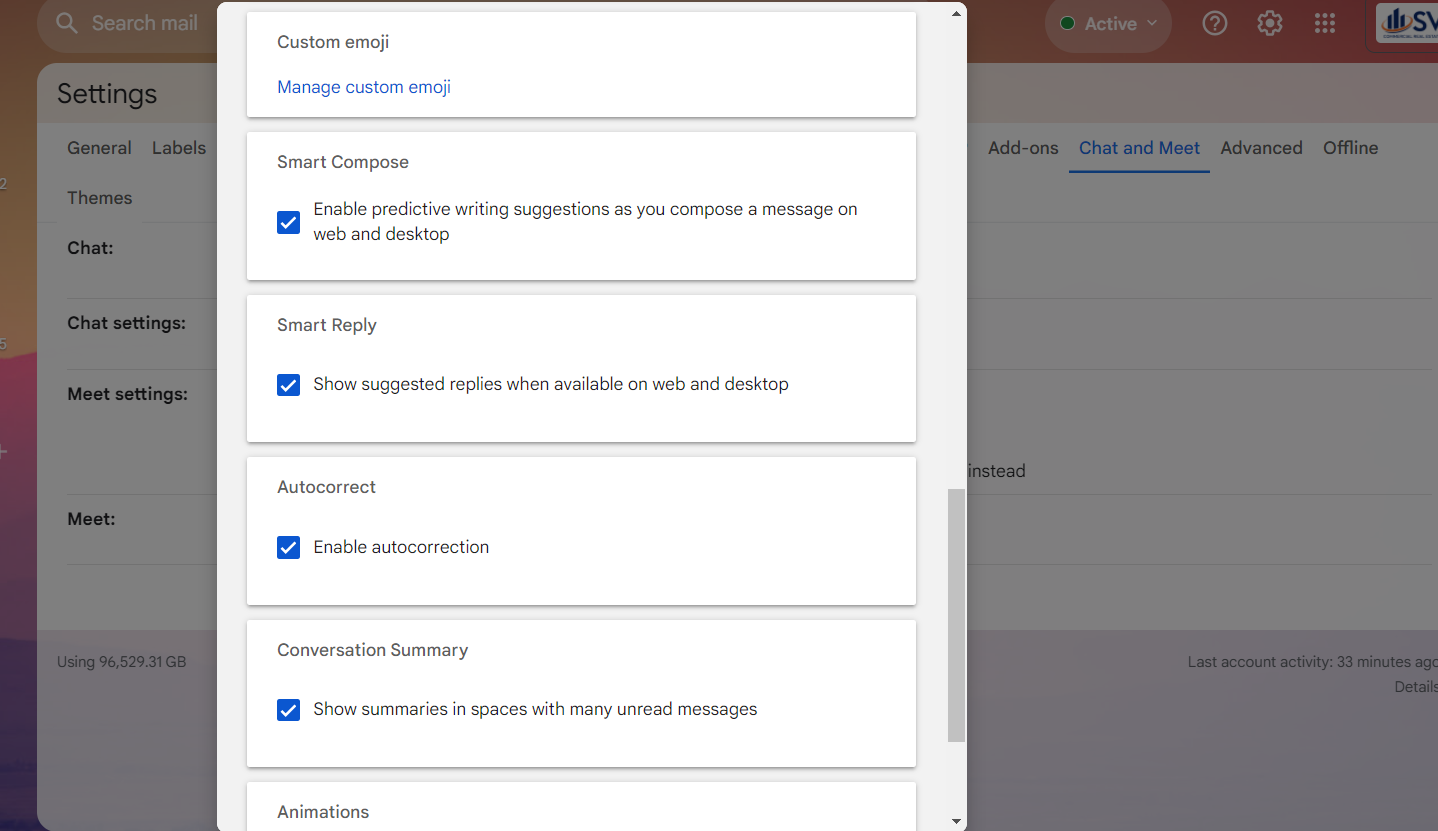Click the scroll down arrow in dialog
Image resolution: width=1438 pixels, height=831 pixels.
956,821
